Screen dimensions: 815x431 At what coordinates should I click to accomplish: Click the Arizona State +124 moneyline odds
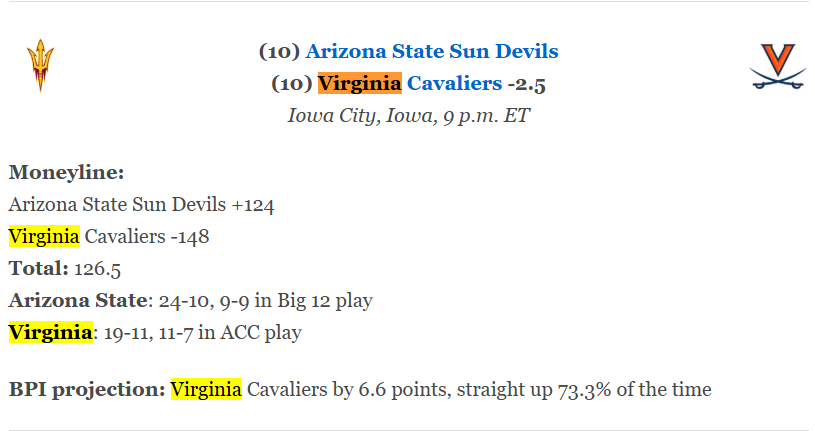tap(253, 205)
